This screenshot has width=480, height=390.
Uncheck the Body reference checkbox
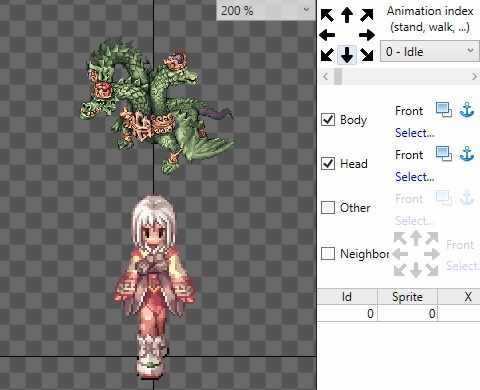[x=328, y=119]
